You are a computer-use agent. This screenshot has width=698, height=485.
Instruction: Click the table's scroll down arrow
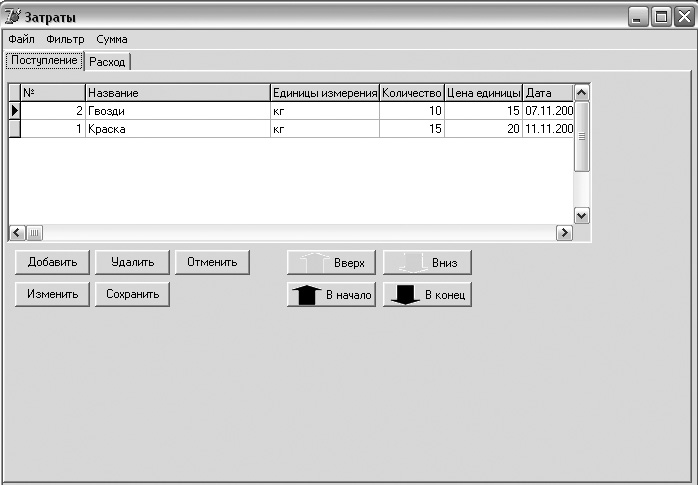click(x=581, y=216)
